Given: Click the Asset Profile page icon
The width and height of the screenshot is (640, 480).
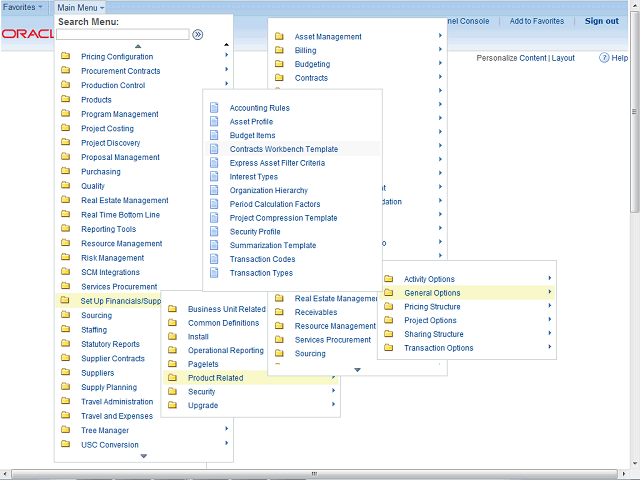Looking at the screenshot, I should click(214, 121).
